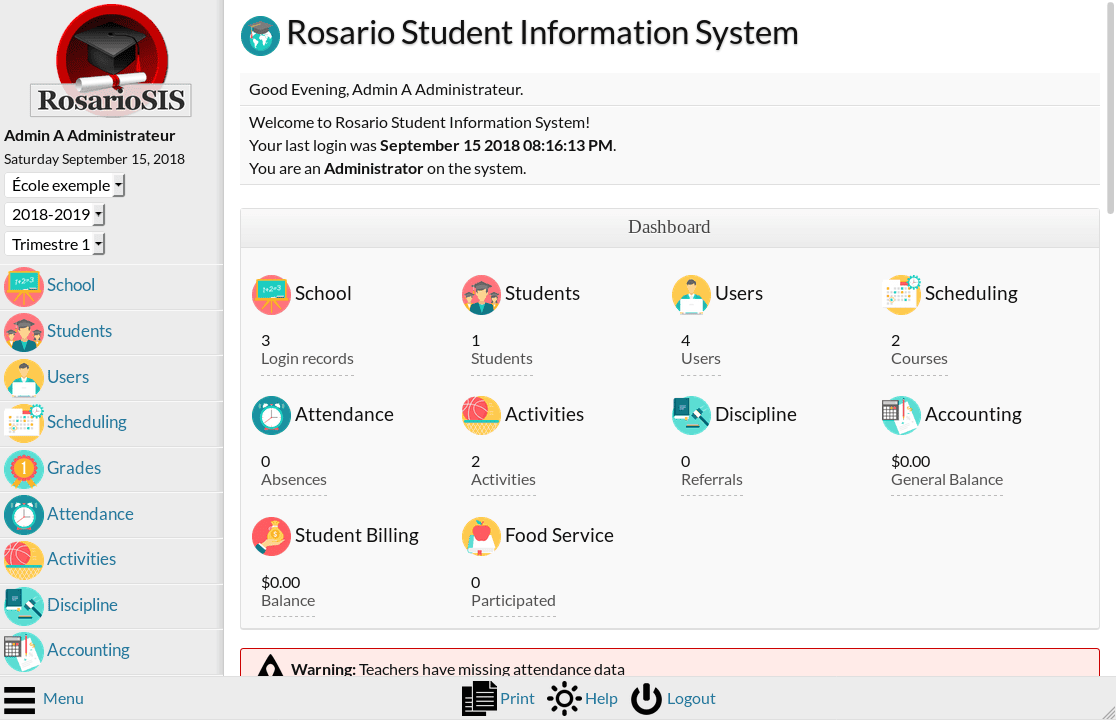Click the dashboard Discipline gavel icon
1117x720 pixels.
[x=691, y=415]
